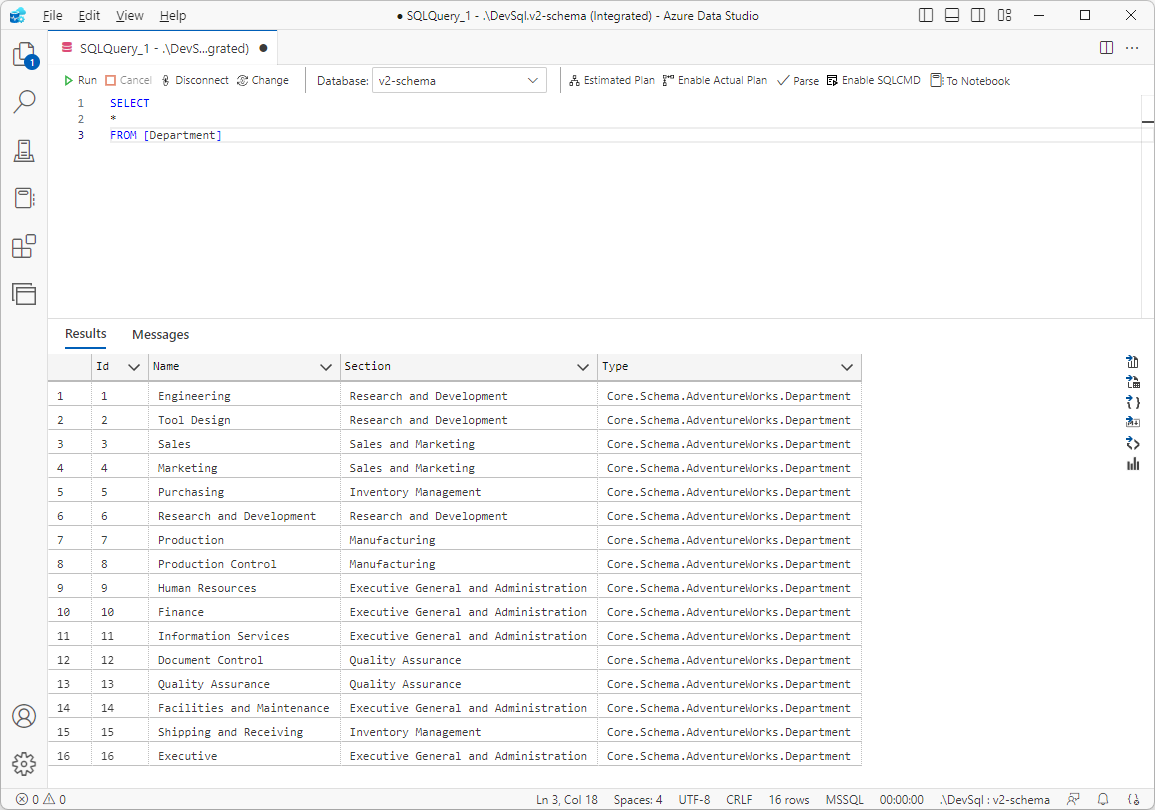
Task: Open the editor More Actions ellipsis
Action: point(1132,48)
